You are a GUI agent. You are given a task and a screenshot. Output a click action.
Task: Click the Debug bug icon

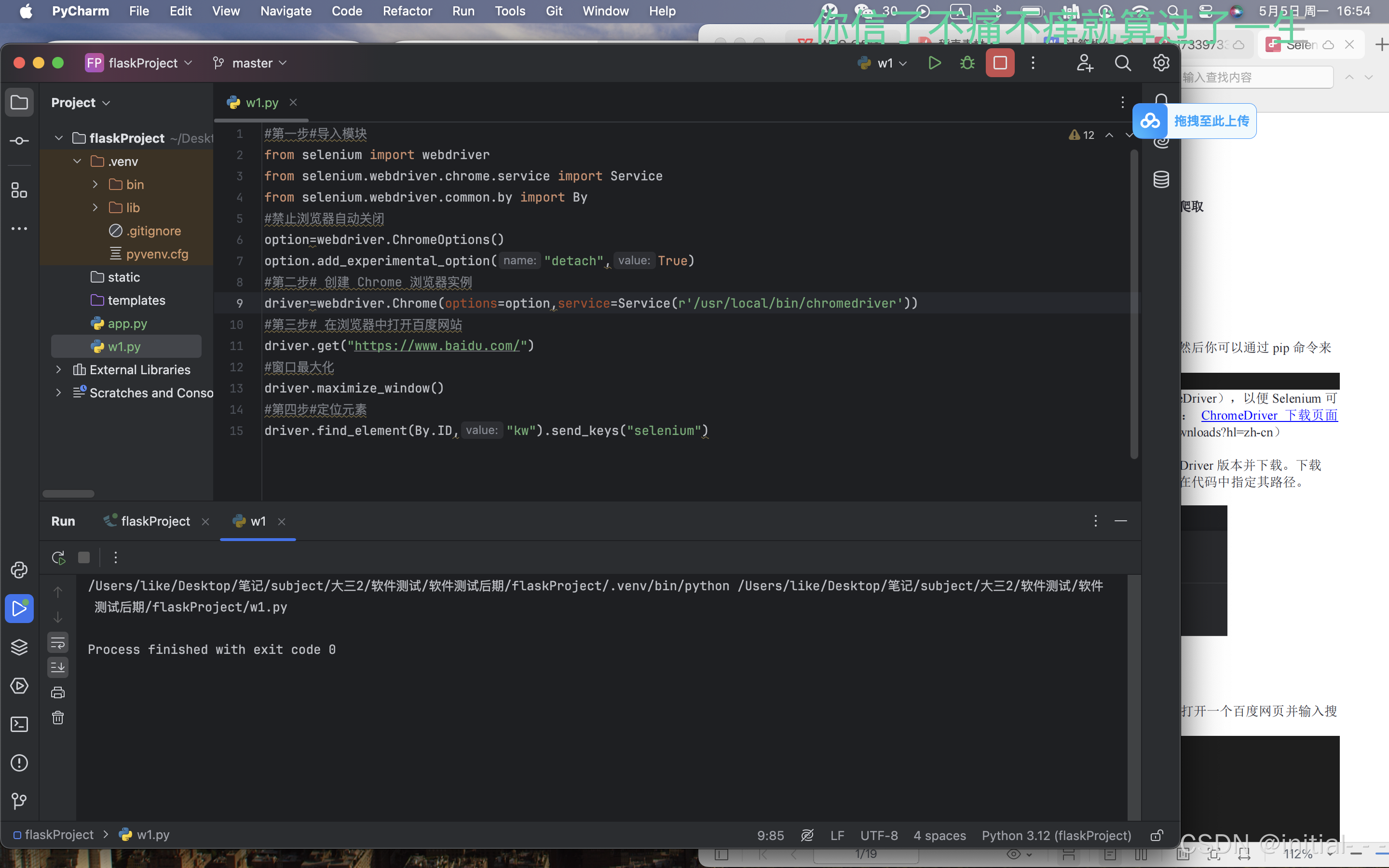(x=967, y=63)
